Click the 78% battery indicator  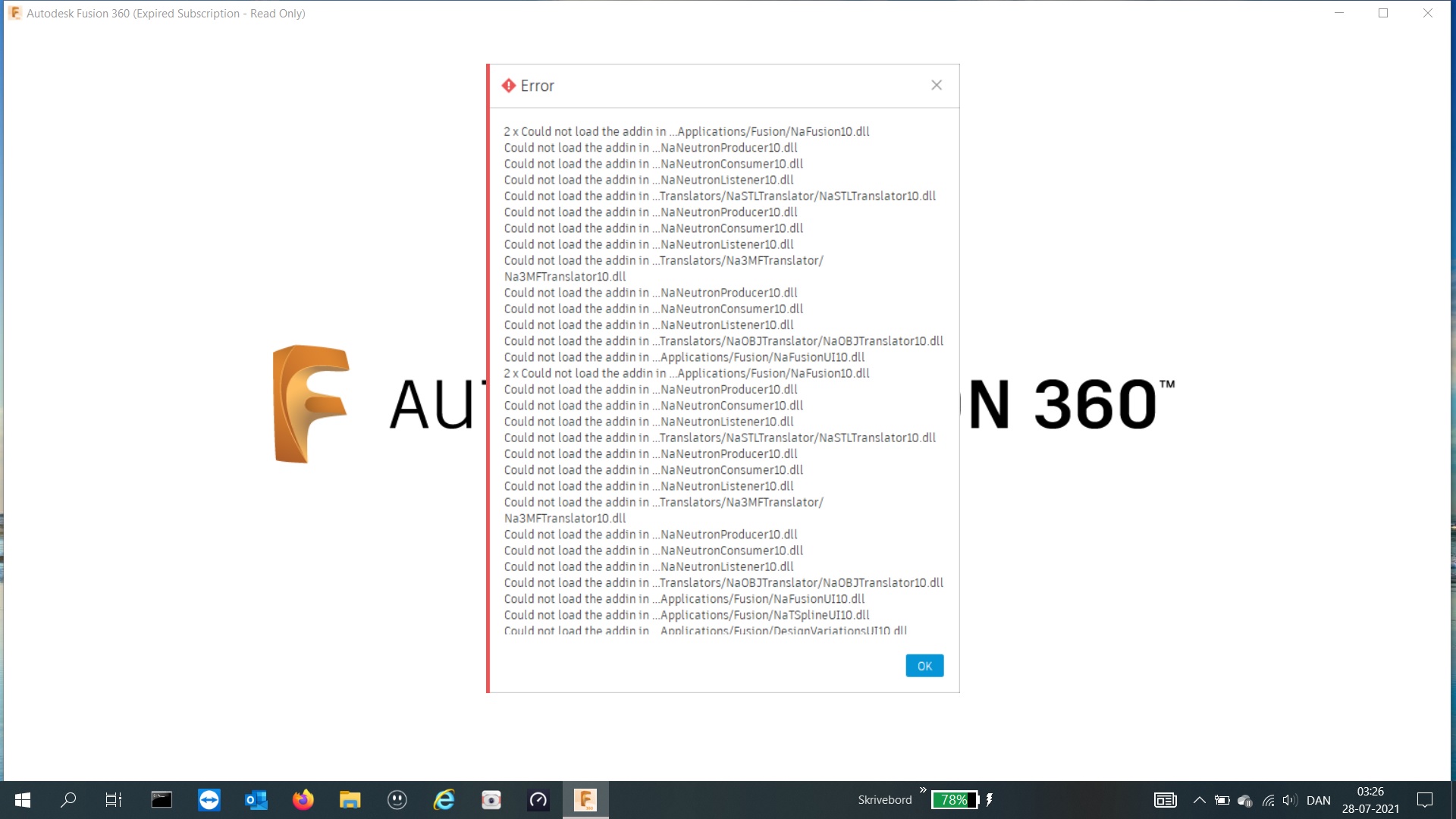coord(955,800)
